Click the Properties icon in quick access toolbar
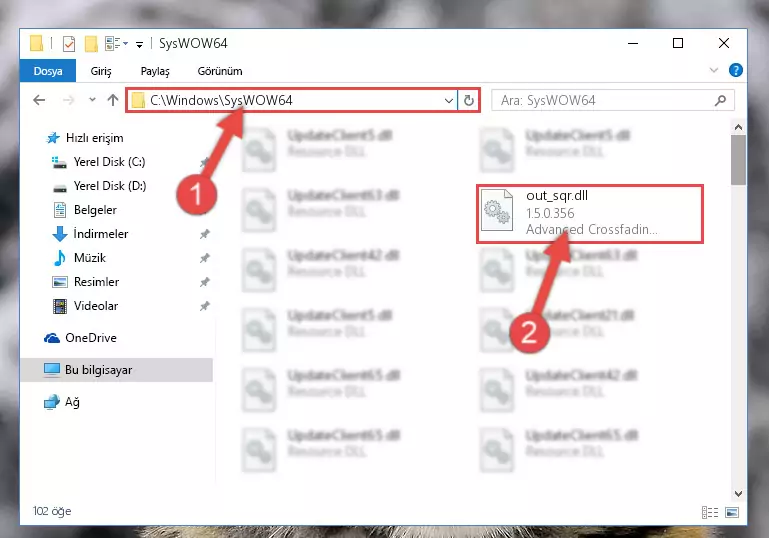The height and width of the screenshot is (538, 769). pyautogui.click(x=69, y=44)
